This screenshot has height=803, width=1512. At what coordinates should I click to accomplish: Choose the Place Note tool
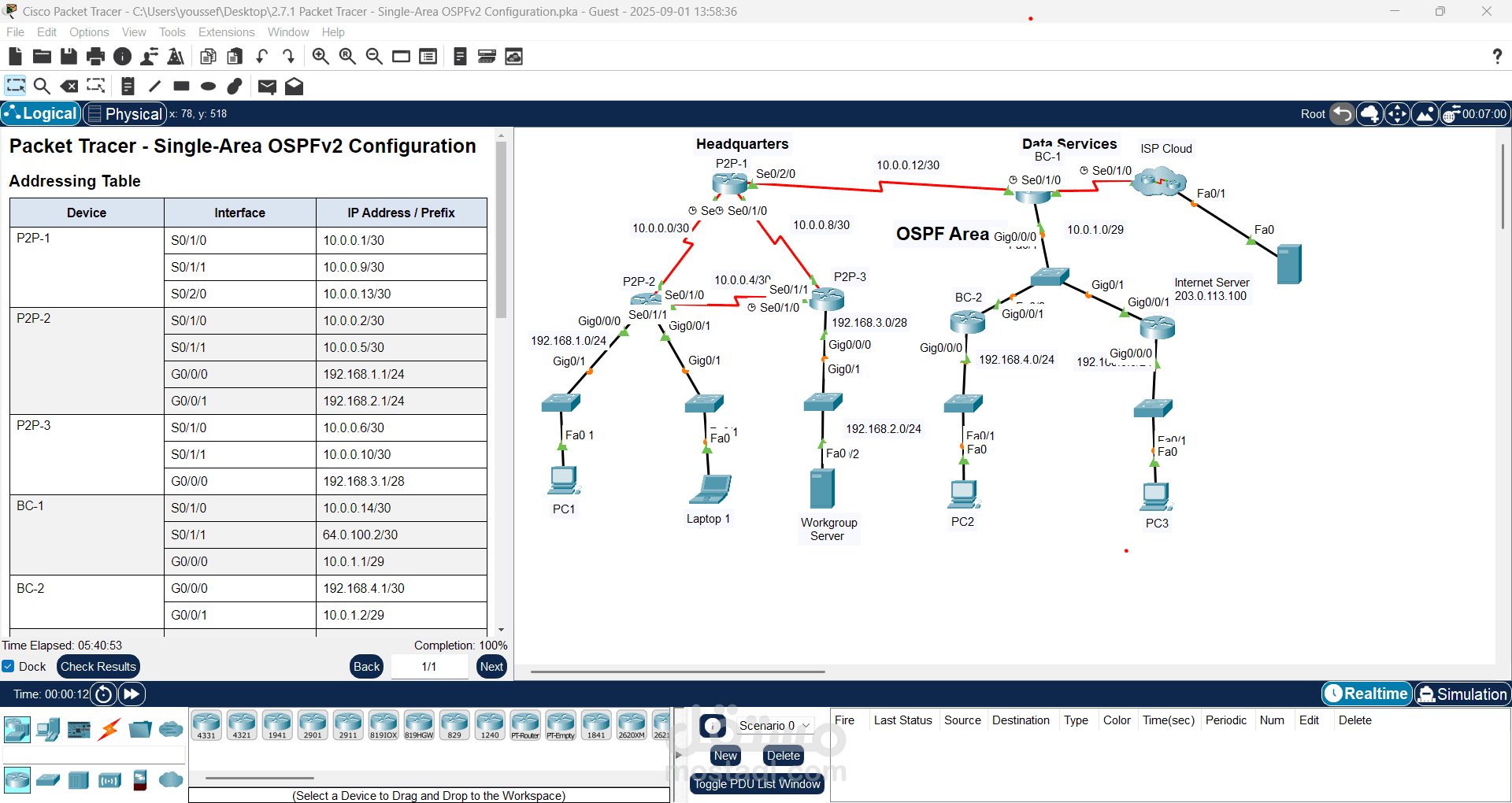point(128,86)
